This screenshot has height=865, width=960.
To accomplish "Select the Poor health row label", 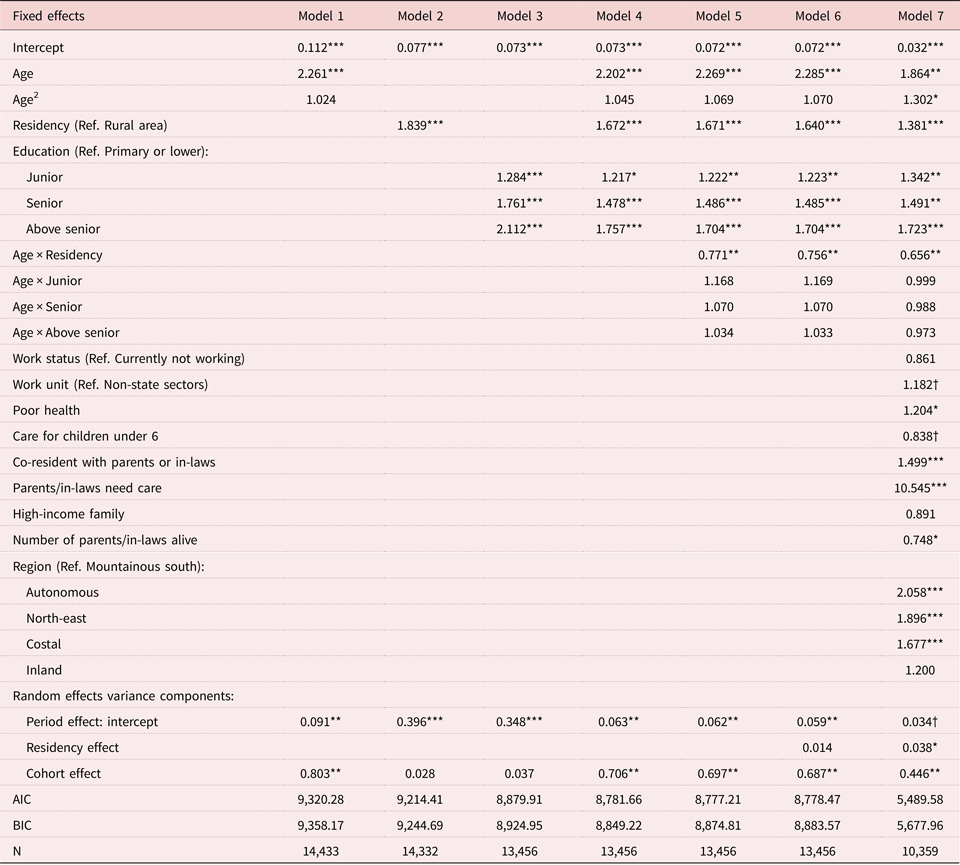I will click(46, 410).
